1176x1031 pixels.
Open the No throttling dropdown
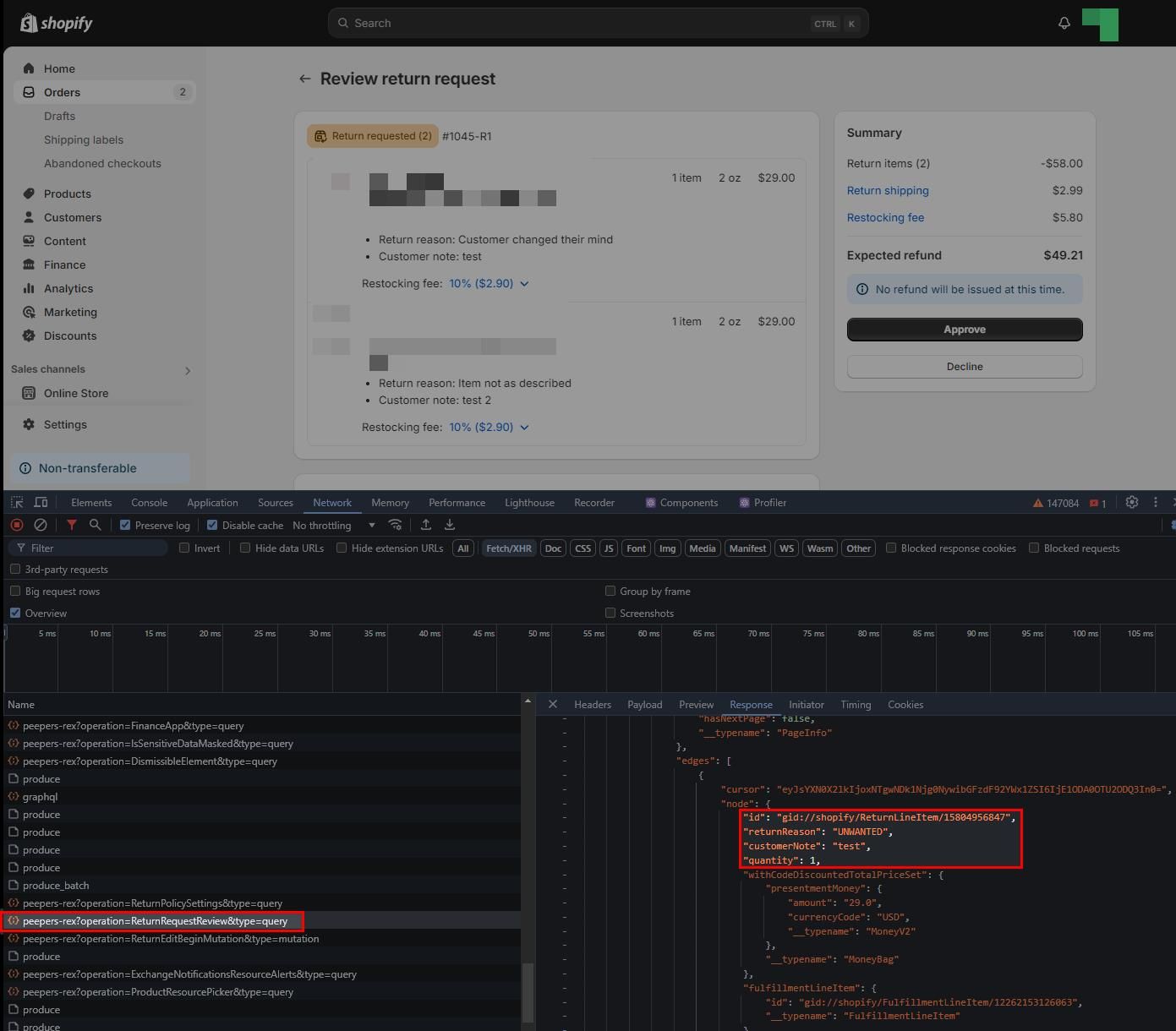334,525
